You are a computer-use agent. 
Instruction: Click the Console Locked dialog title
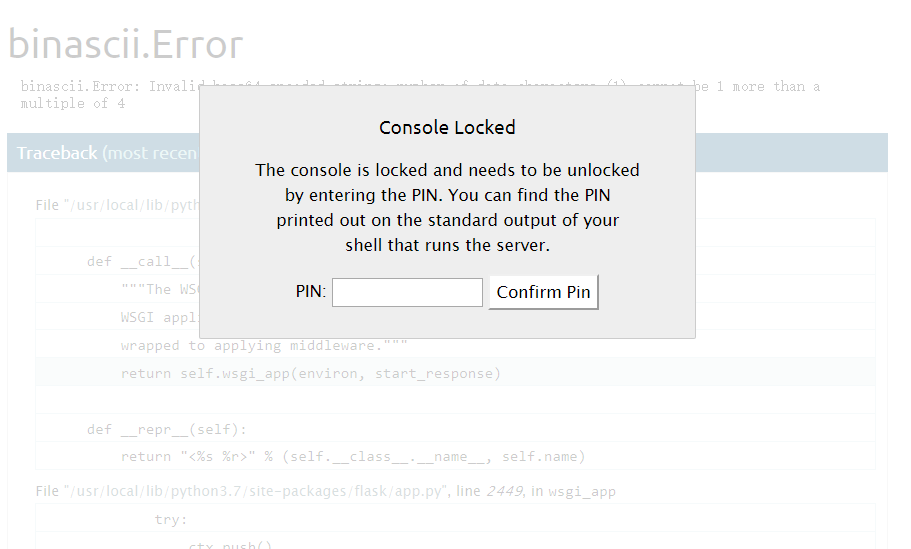point(447,127)
